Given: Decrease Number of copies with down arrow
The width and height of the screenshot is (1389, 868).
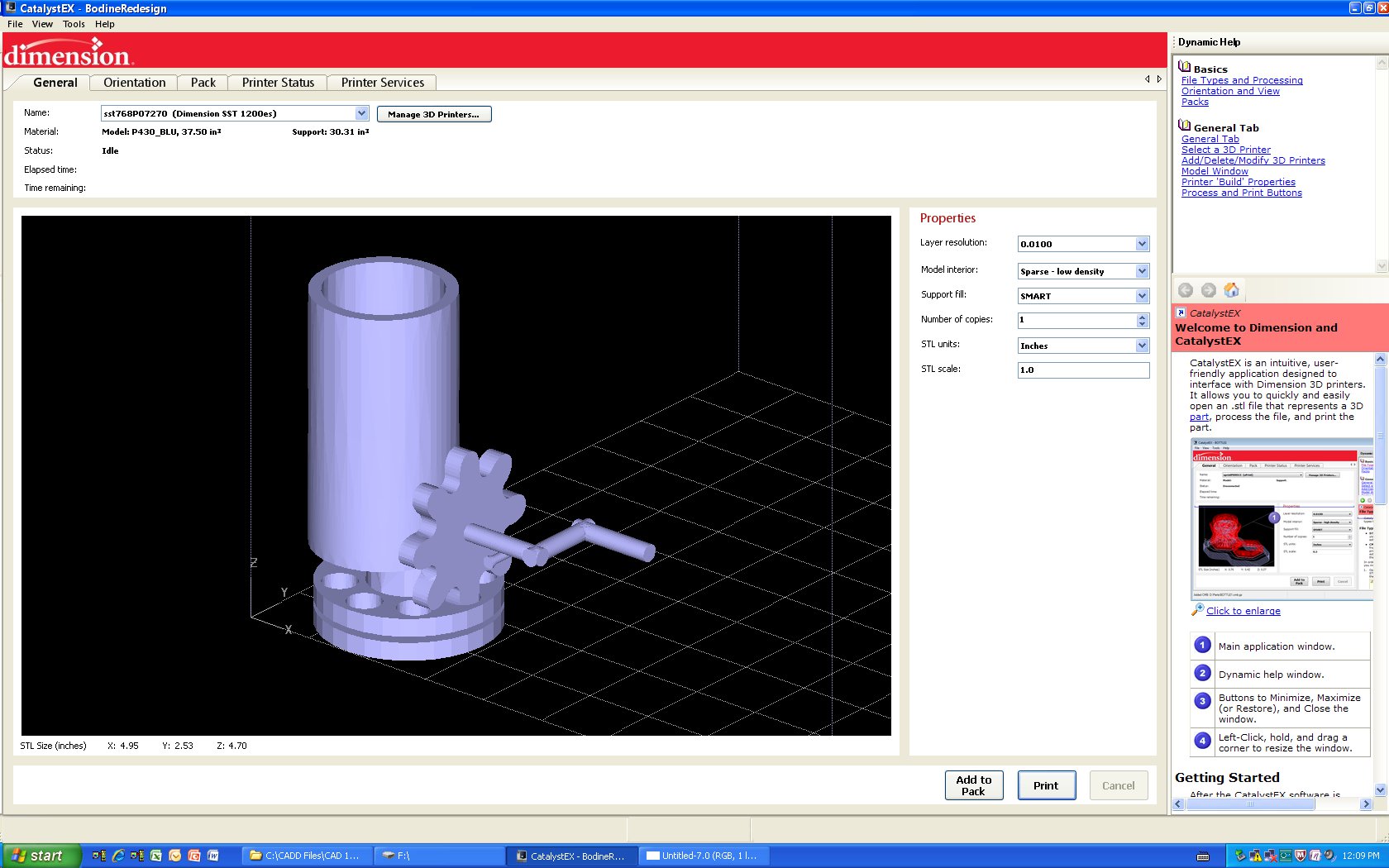Looking at the screenshot, I should [x=1142, y=324].
